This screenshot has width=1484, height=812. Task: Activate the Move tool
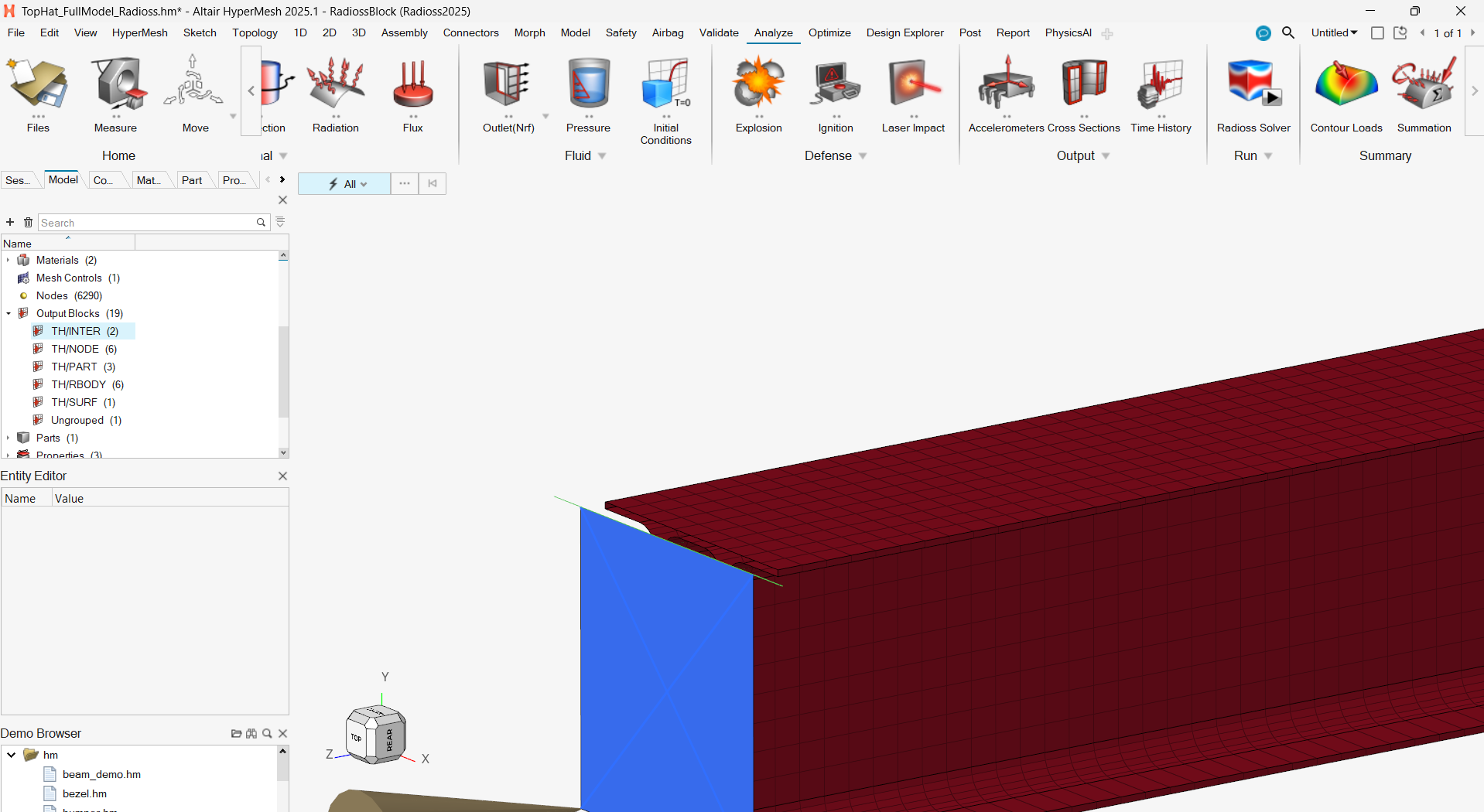pos(195,94)
